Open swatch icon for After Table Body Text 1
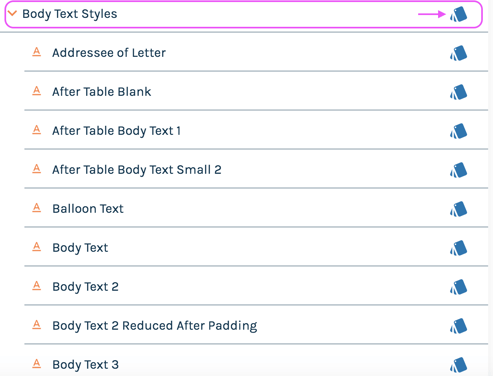This screenshot has width=493, height=376. [x=459, y=131]
